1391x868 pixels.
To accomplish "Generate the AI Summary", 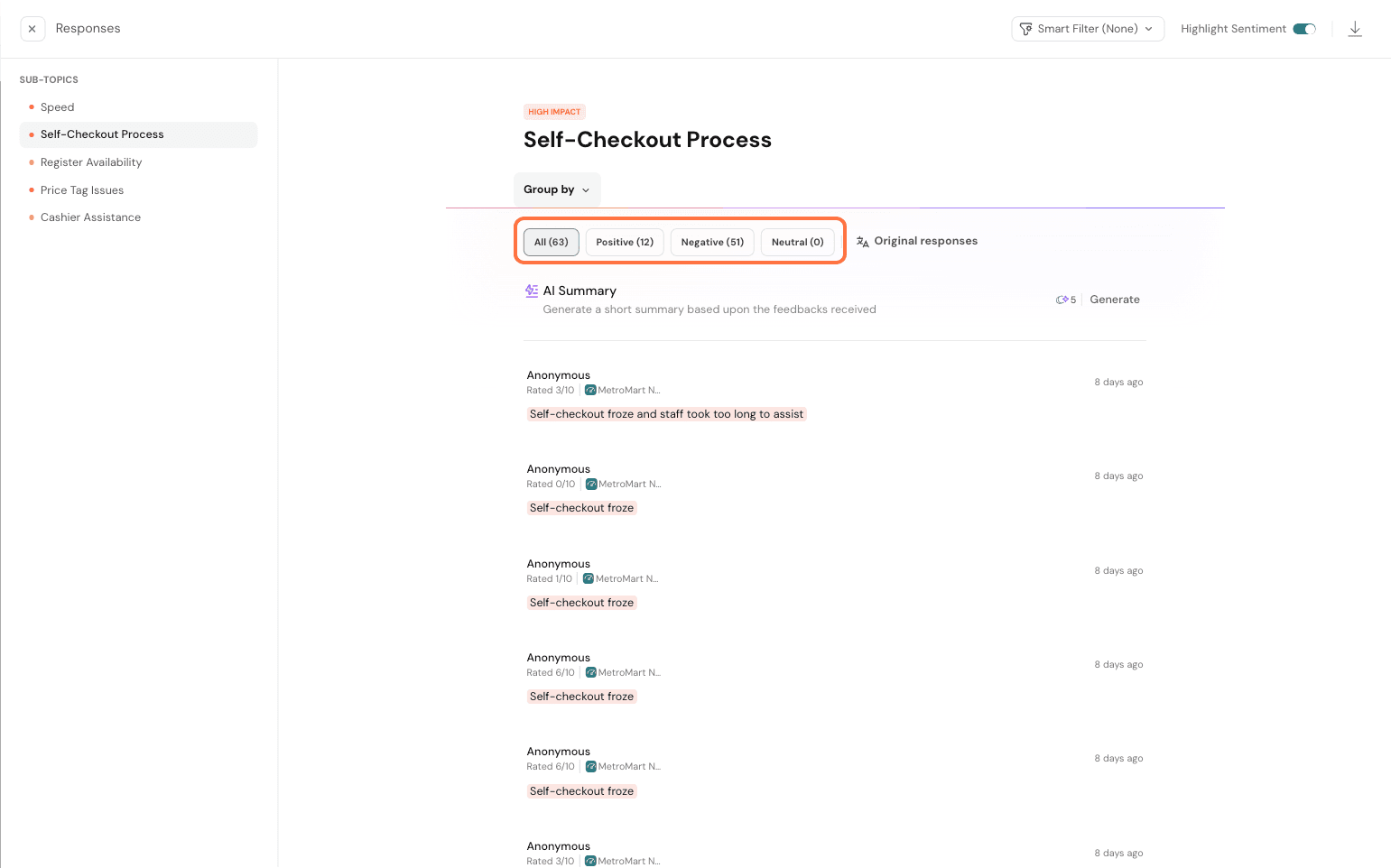I will pyautogui.click(x=1115, y=300).
